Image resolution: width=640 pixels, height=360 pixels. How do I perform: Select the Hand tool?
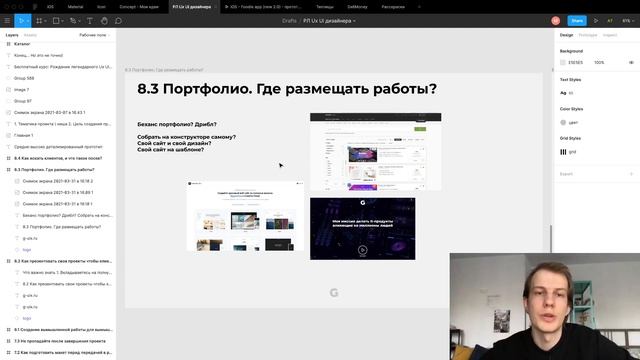(104, 21)
